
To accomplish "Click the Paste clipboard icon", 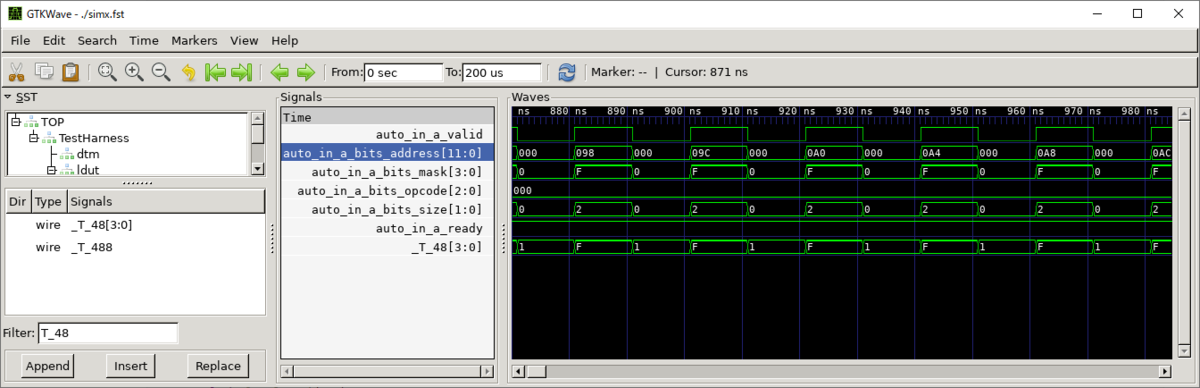I will [70, 72].
